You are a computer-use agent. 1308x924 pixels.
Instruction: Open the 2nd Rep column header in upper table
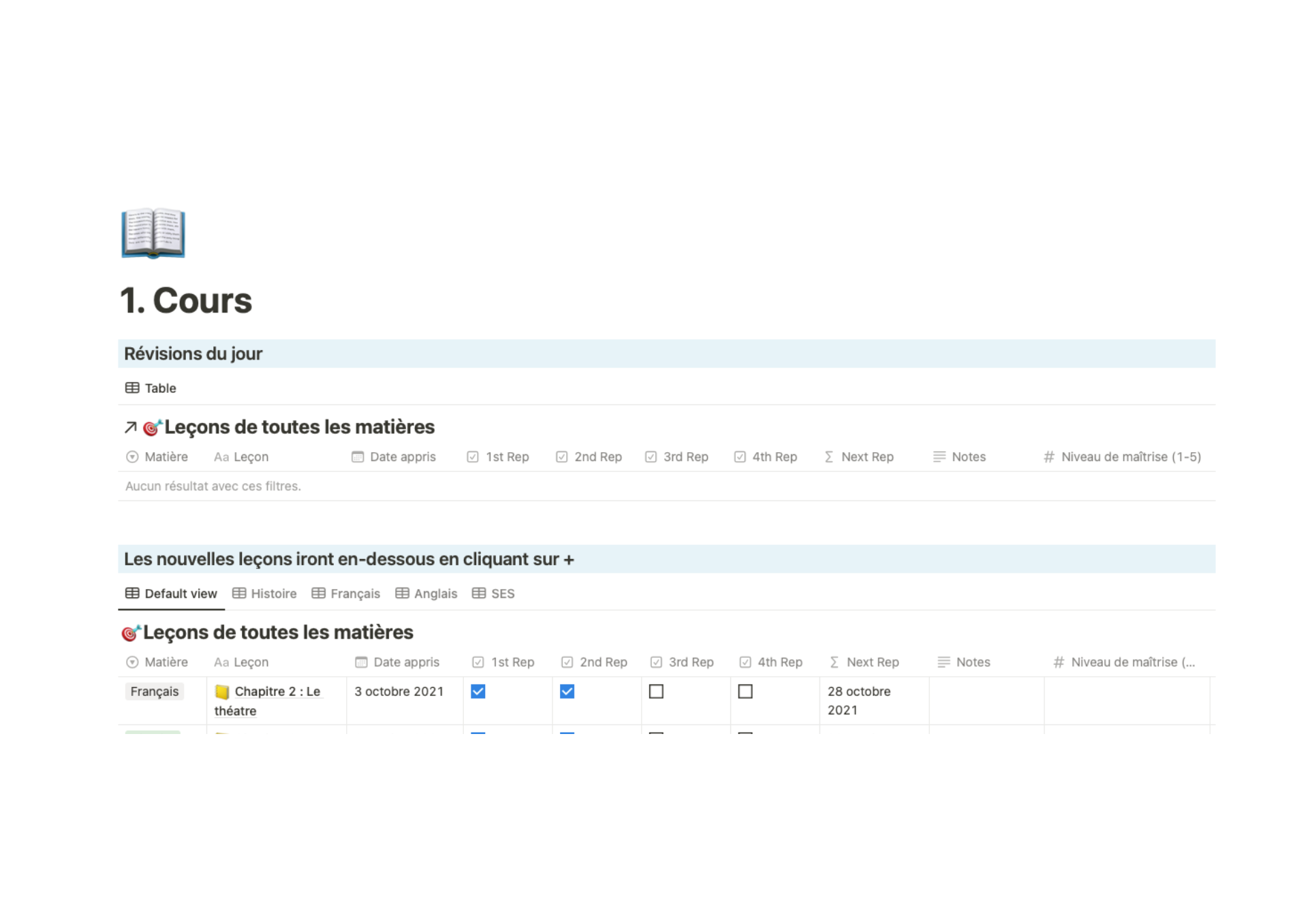[x=589, y=457]
